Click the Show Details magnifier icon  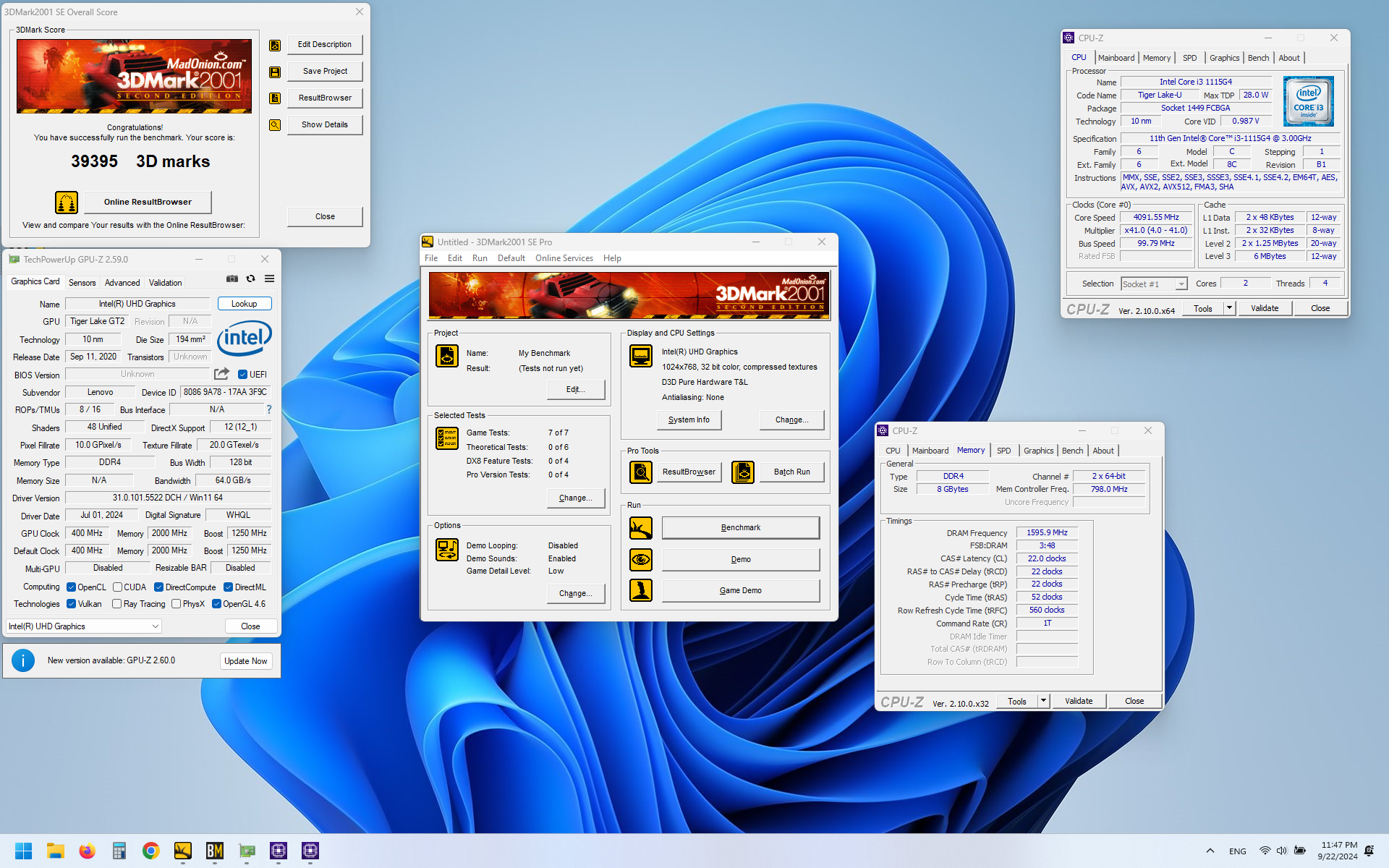pos(275,125)
